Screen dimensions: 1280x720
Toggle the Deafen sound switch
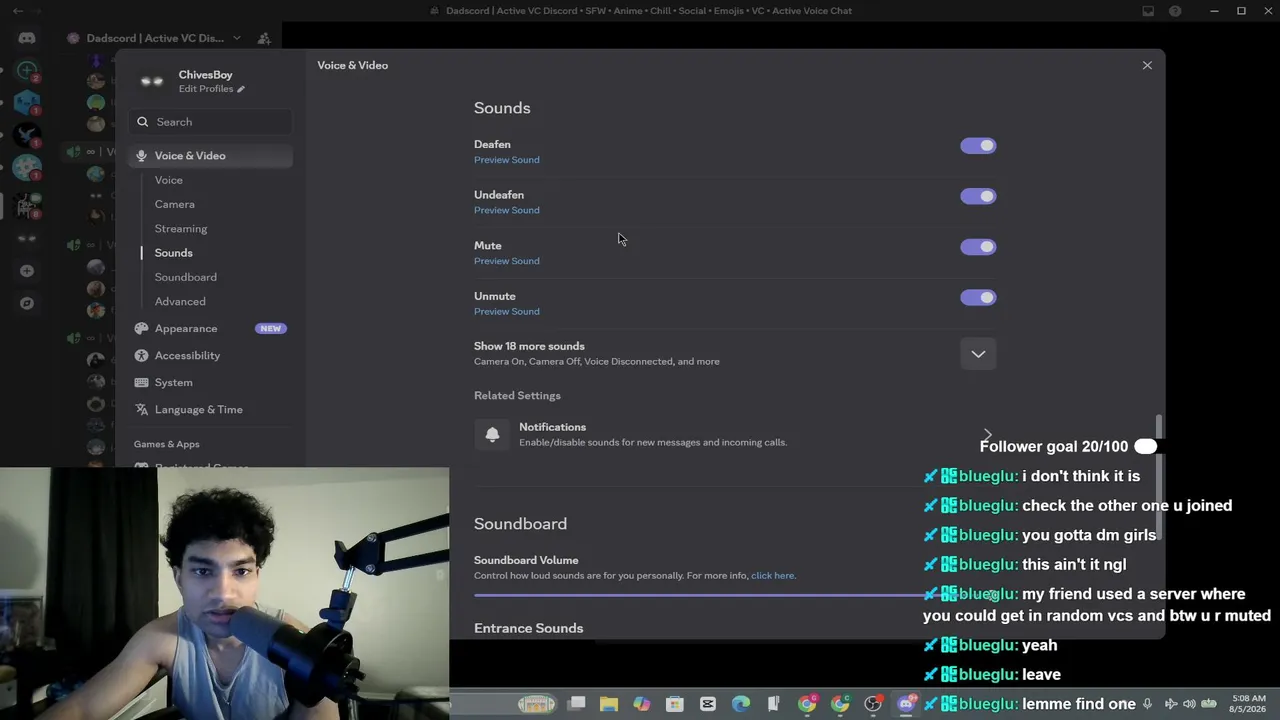[x=978, y=146]
